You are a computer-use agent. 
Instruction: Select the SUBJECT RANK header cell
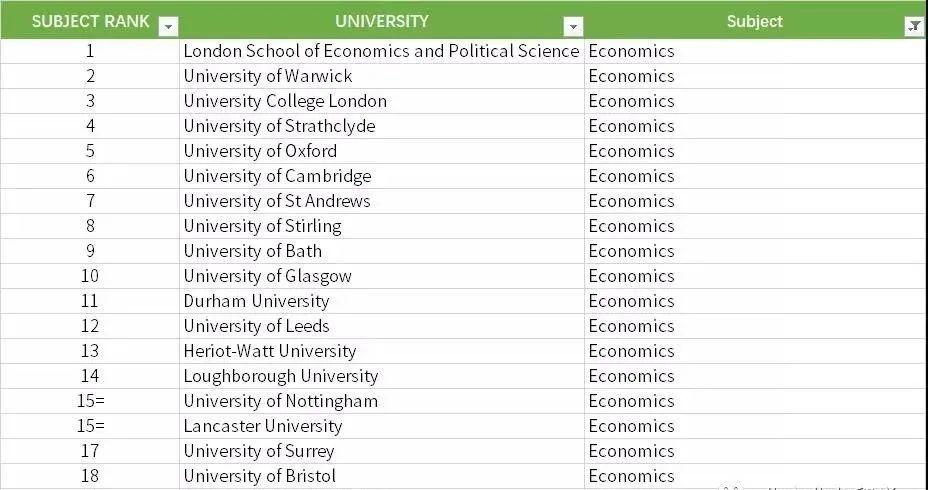(90, 20)
